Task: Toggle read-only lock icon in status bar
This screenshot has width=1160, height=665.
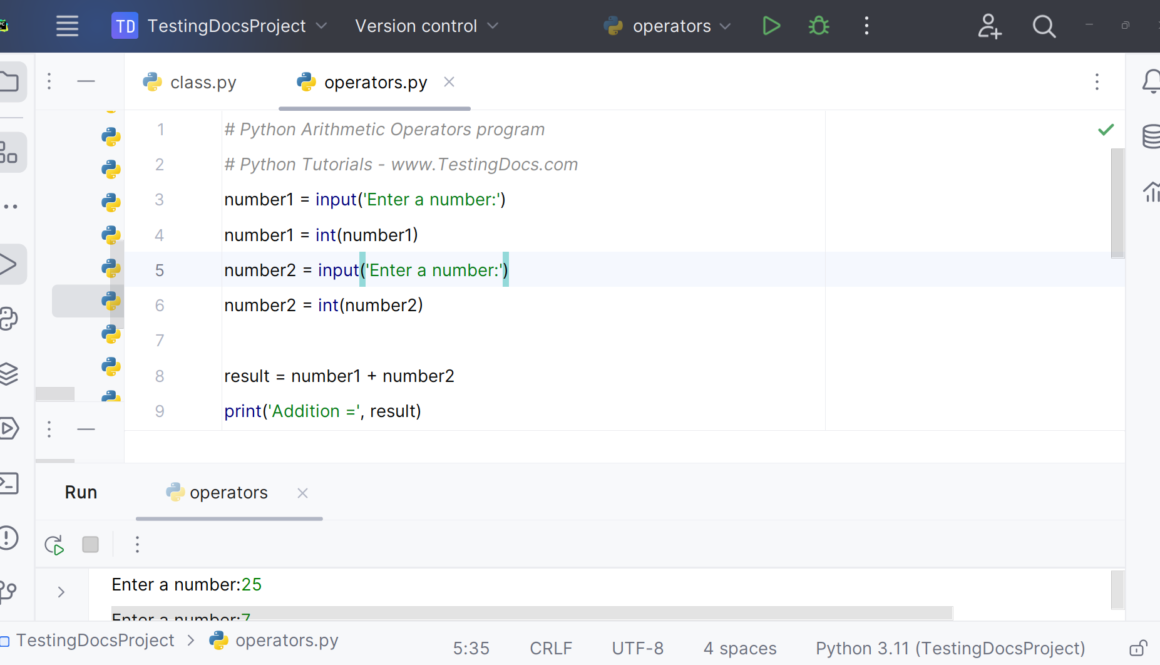Action: 1137,648
